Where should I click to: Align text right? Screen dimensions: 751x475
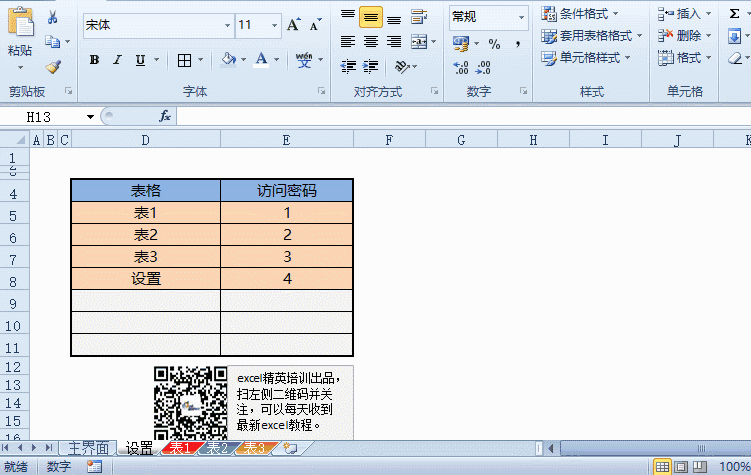coord(394,42)
